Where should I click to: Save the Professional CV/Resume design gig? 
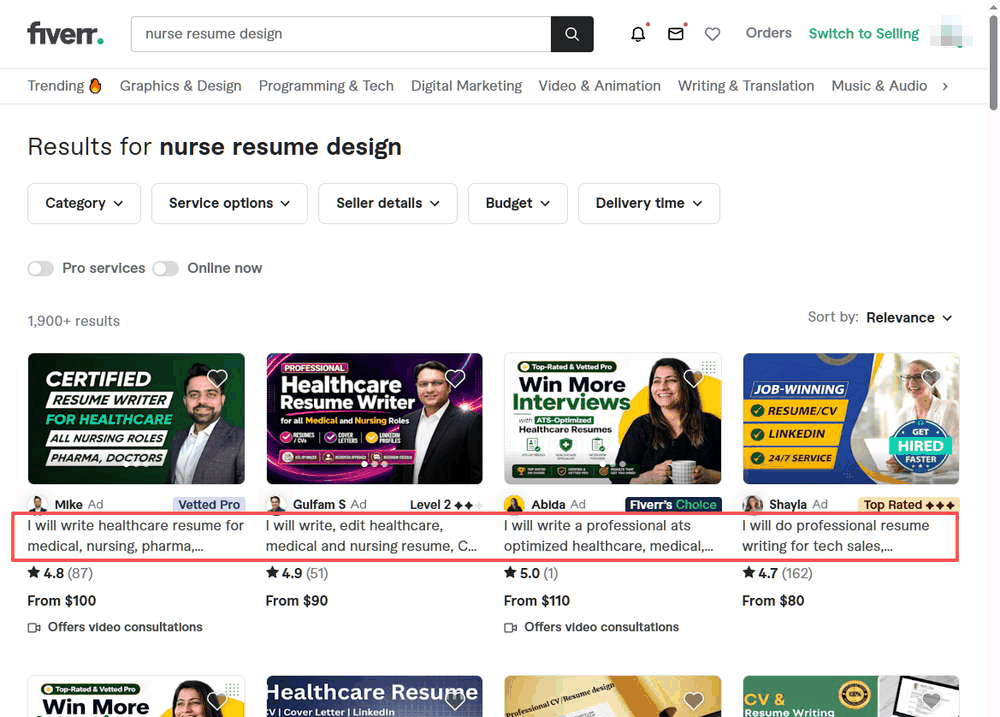693,700
